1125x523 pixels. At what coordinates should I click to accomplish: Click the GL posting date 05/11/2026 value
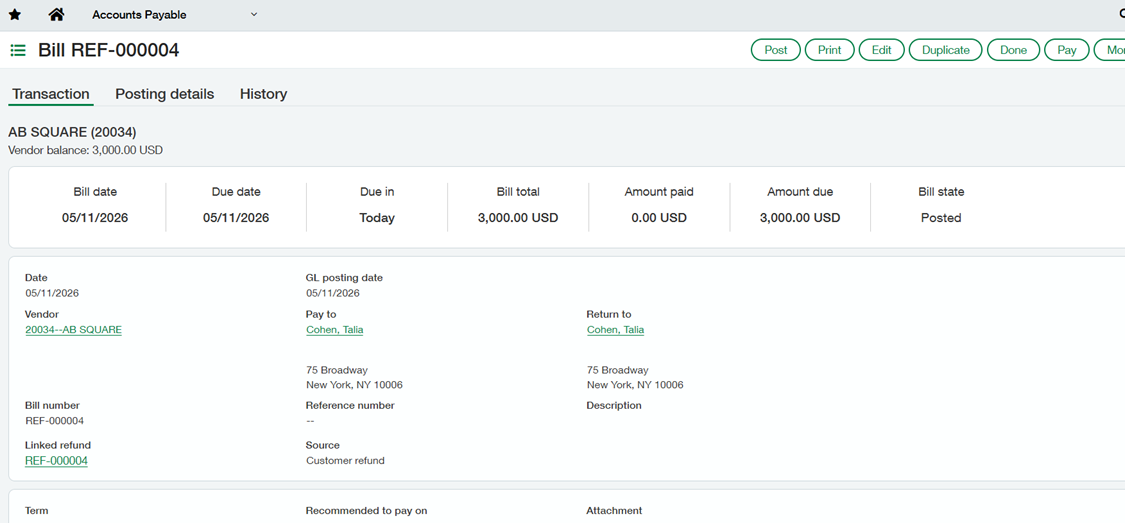coord(333,293)
